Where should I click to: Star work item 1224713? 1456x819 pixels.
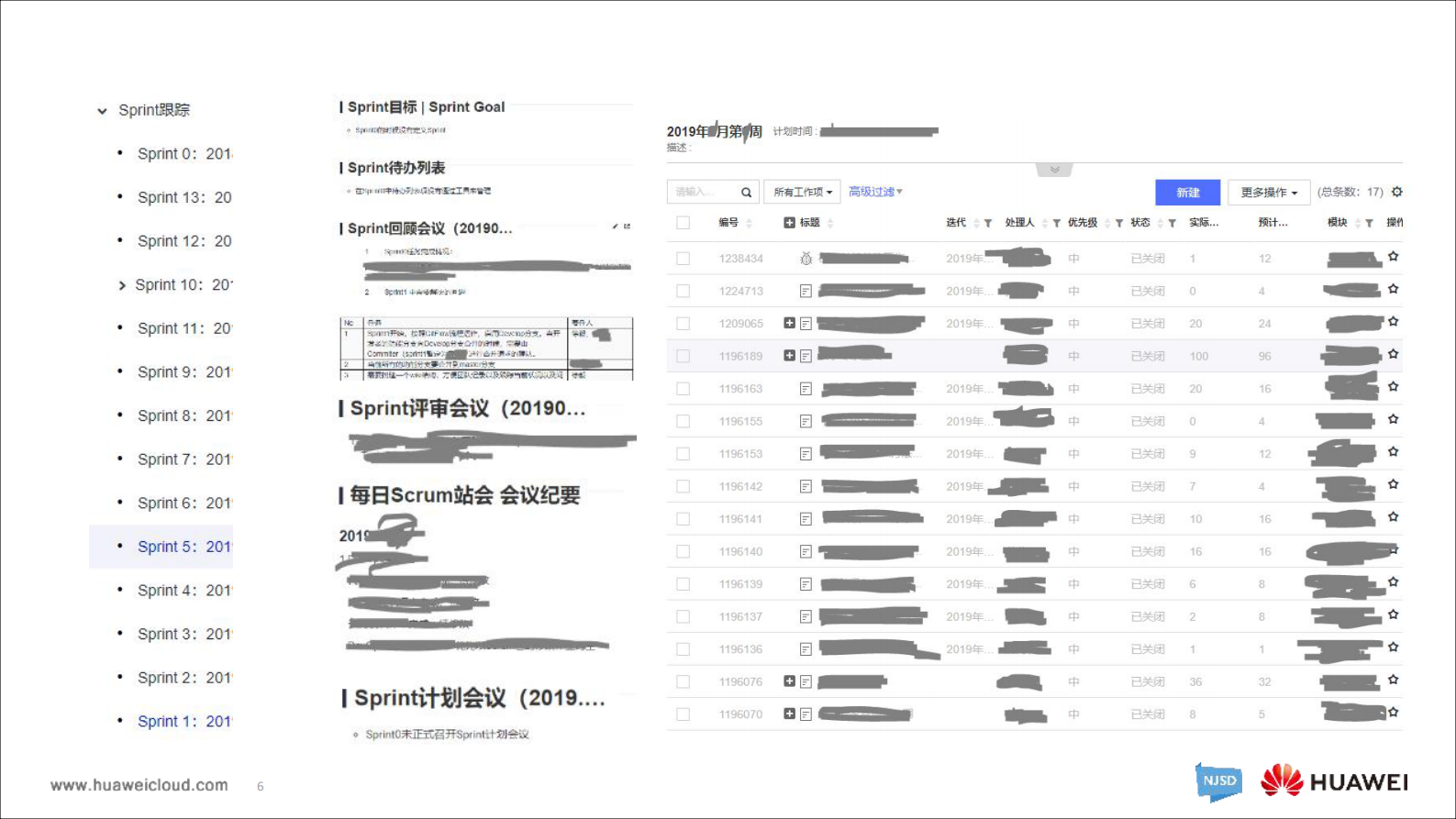[1393, 289]
